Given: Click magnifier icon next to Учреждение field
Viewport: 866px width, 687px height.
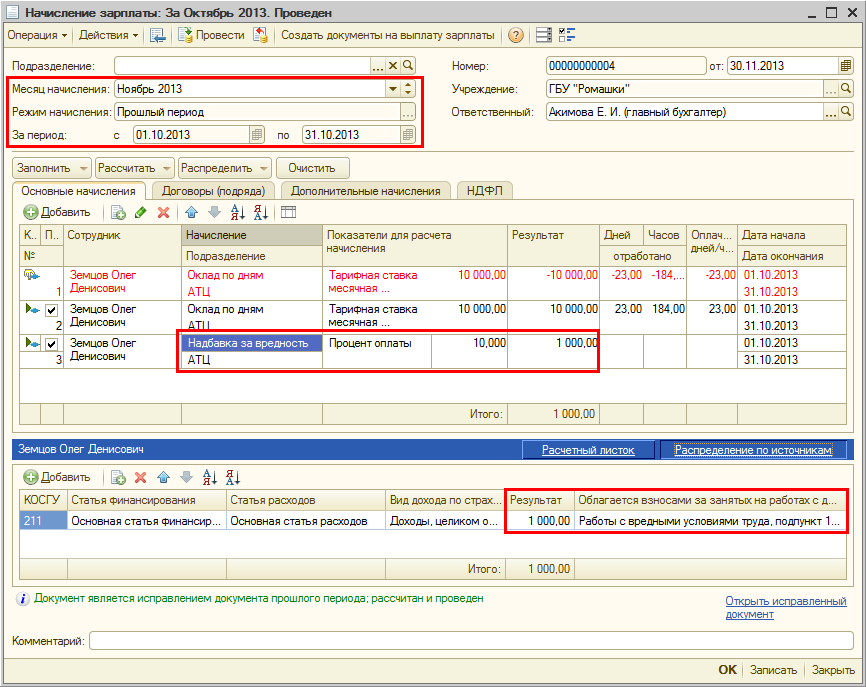Looking at the screenshot, I should pos(846,89).
